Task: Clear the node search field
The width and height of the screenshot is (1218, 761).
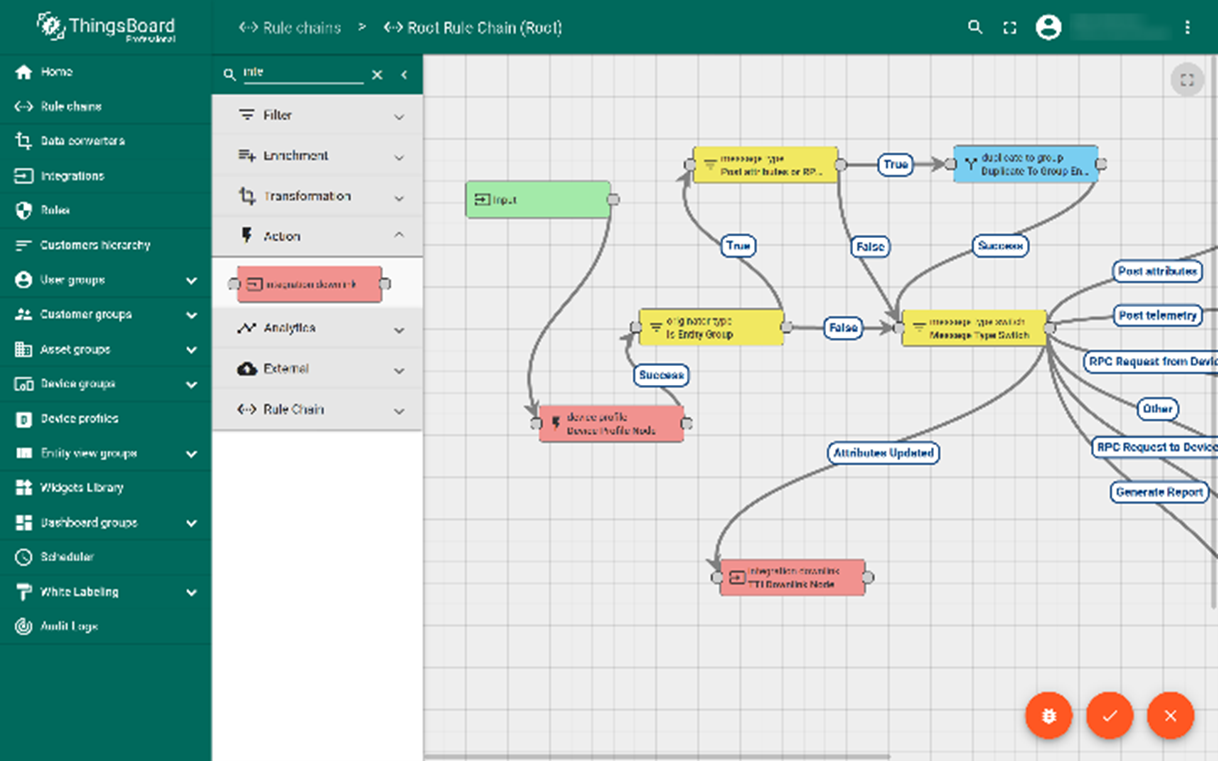Action: coord(377,75)
